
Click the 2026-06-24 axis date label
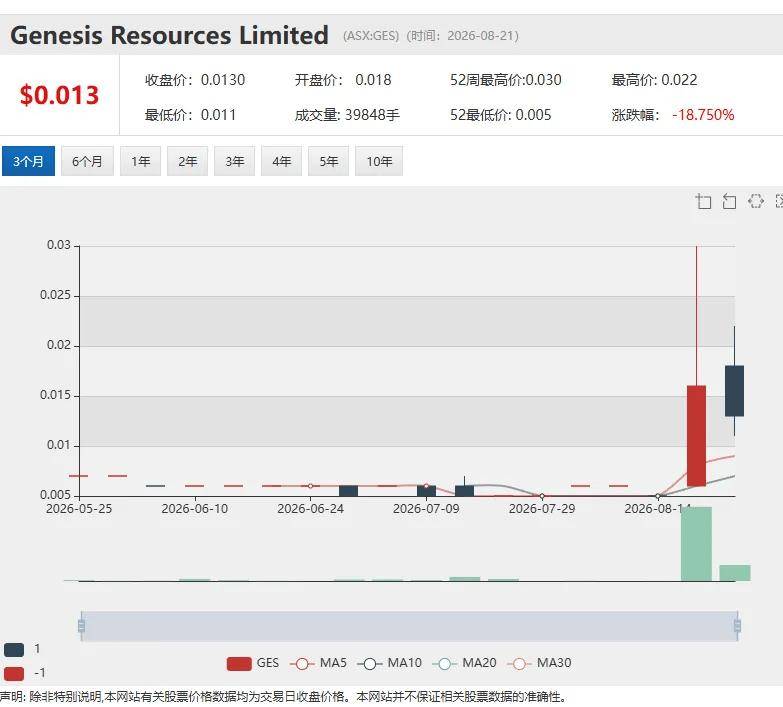[x=310, y=509]
